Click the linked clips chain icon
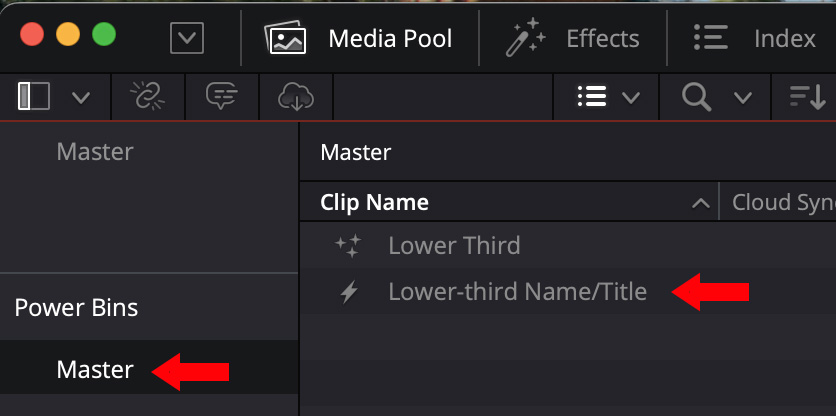The width and height of the screenshot is (836, 416). click(147, 96)
